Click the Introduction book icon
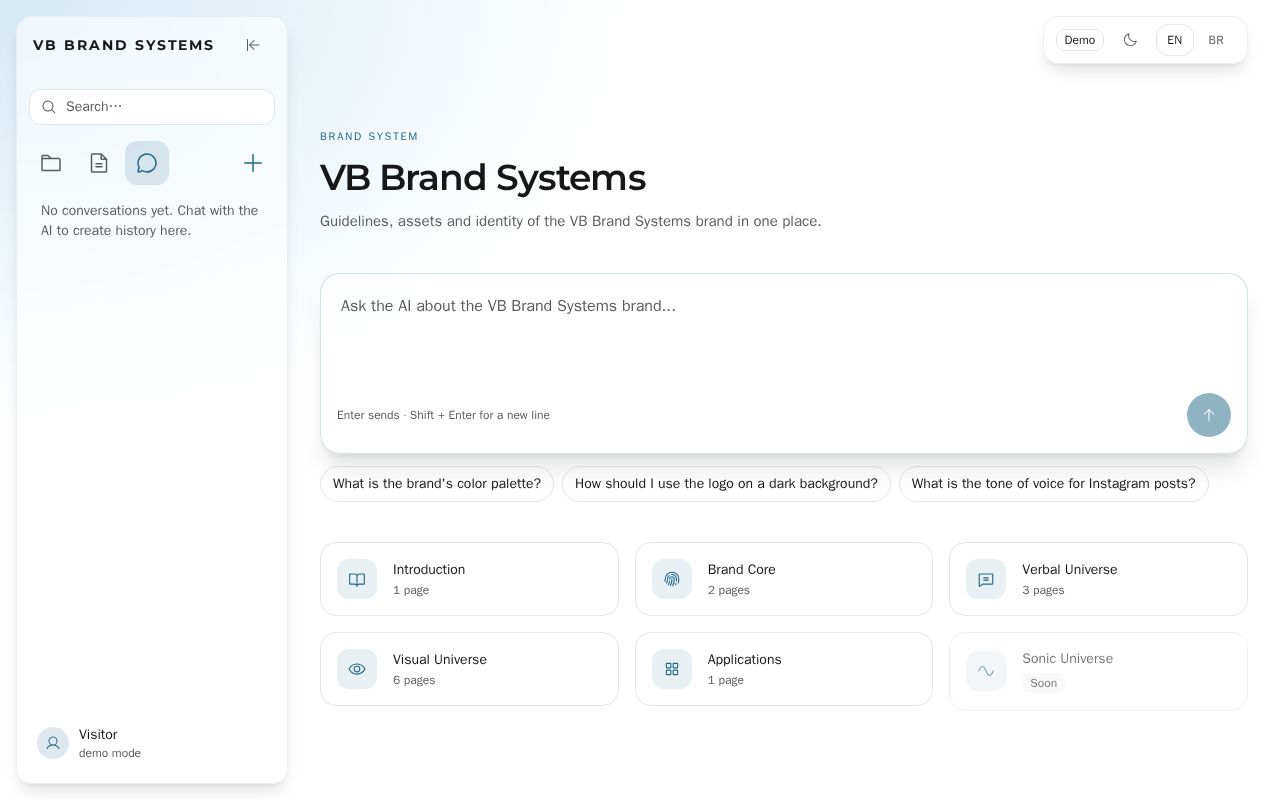1280x800 pixels. point(357,579)
